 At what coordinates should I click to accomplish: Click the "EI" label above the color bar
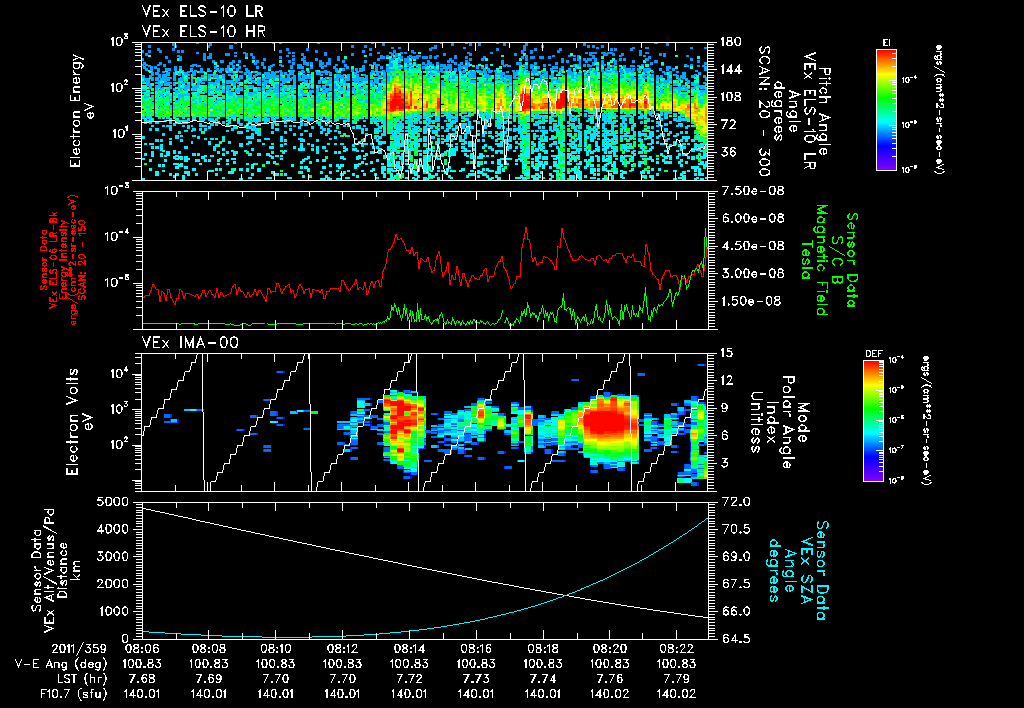point(887,42)
